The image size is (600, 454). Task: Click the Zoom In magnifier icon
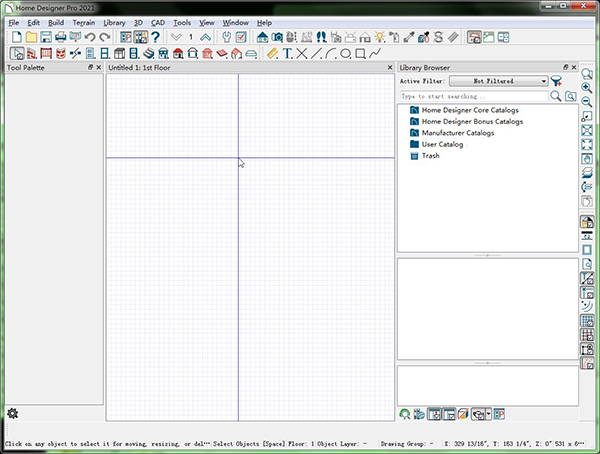tap(587, 87)
